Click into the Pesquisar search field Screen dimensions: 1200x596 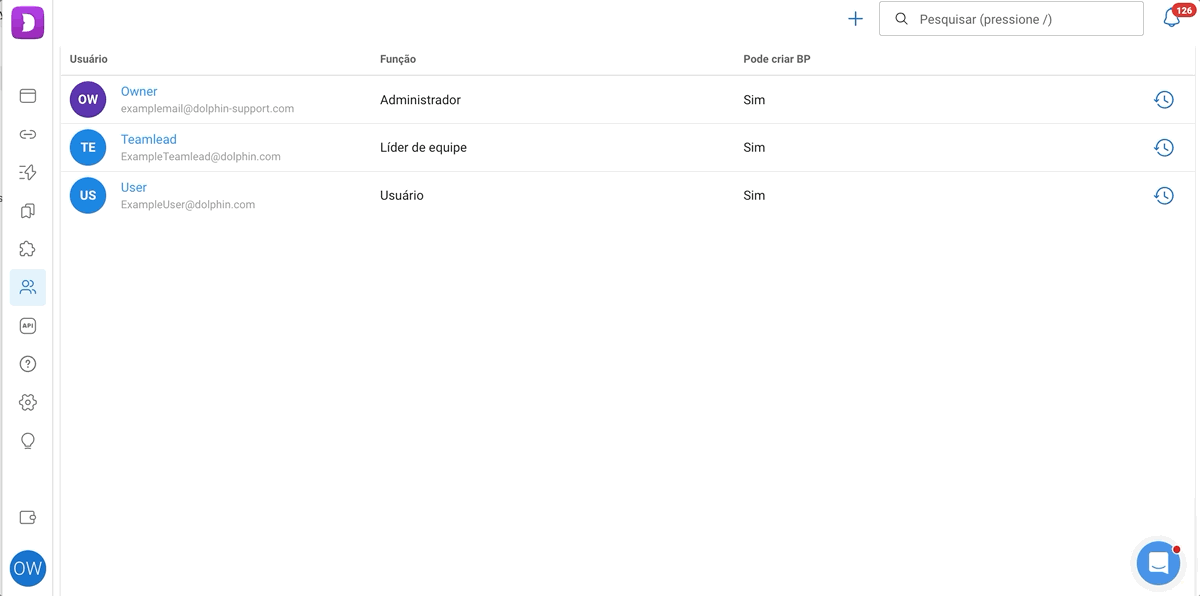point(1011,19)
